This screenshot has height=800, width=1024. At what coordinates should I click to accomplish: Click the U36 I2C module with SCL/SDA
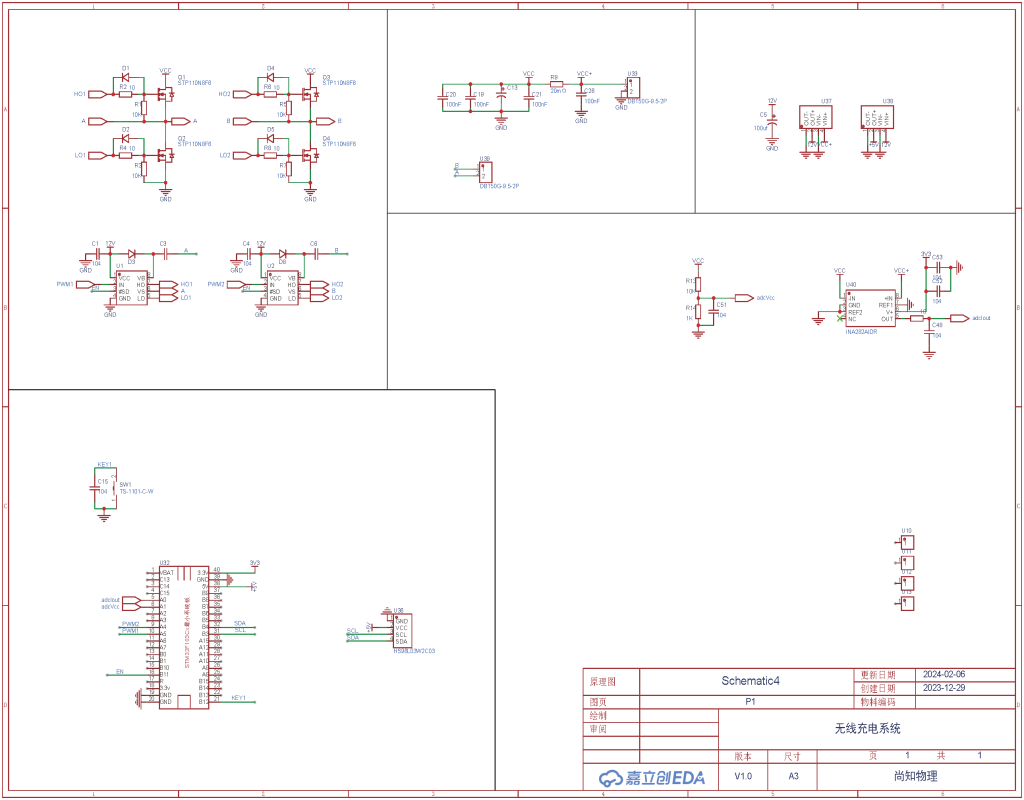407,631
